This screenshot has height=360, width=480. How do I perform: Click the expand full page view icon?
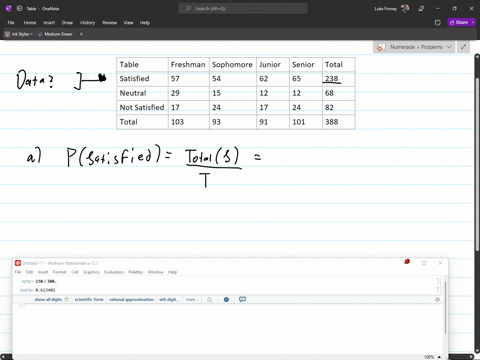463,47
